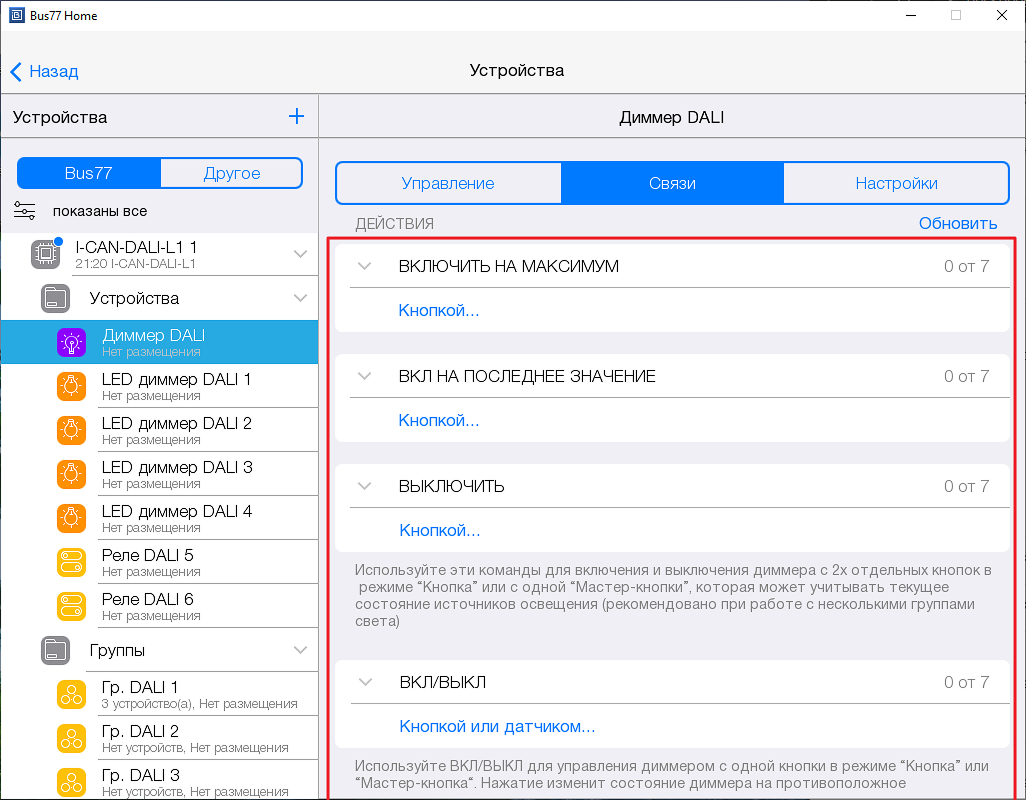This screenshot has height=800, width=1026.
Task: Select the Диммер DALI tree row
Action: (x=160, y=342)
